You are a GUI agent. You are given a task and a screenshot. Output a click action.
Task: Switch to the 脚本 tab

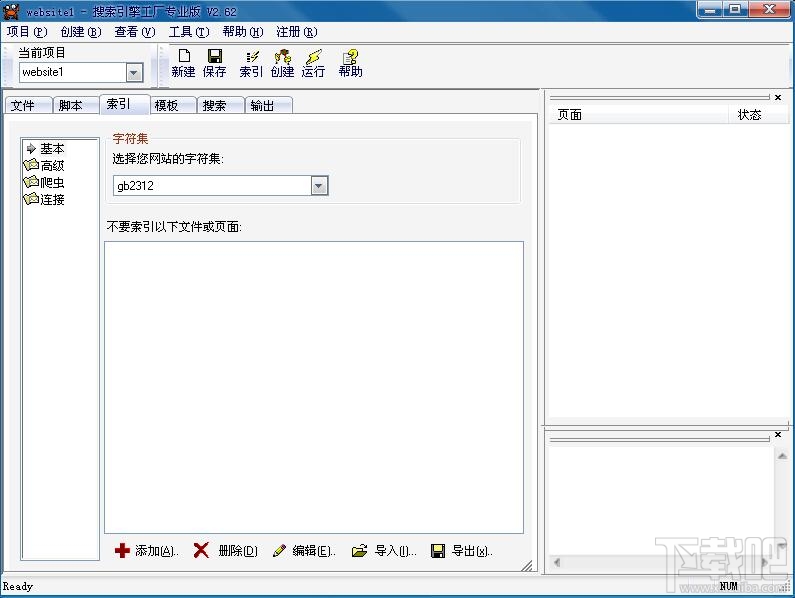(x=76, y=105)
